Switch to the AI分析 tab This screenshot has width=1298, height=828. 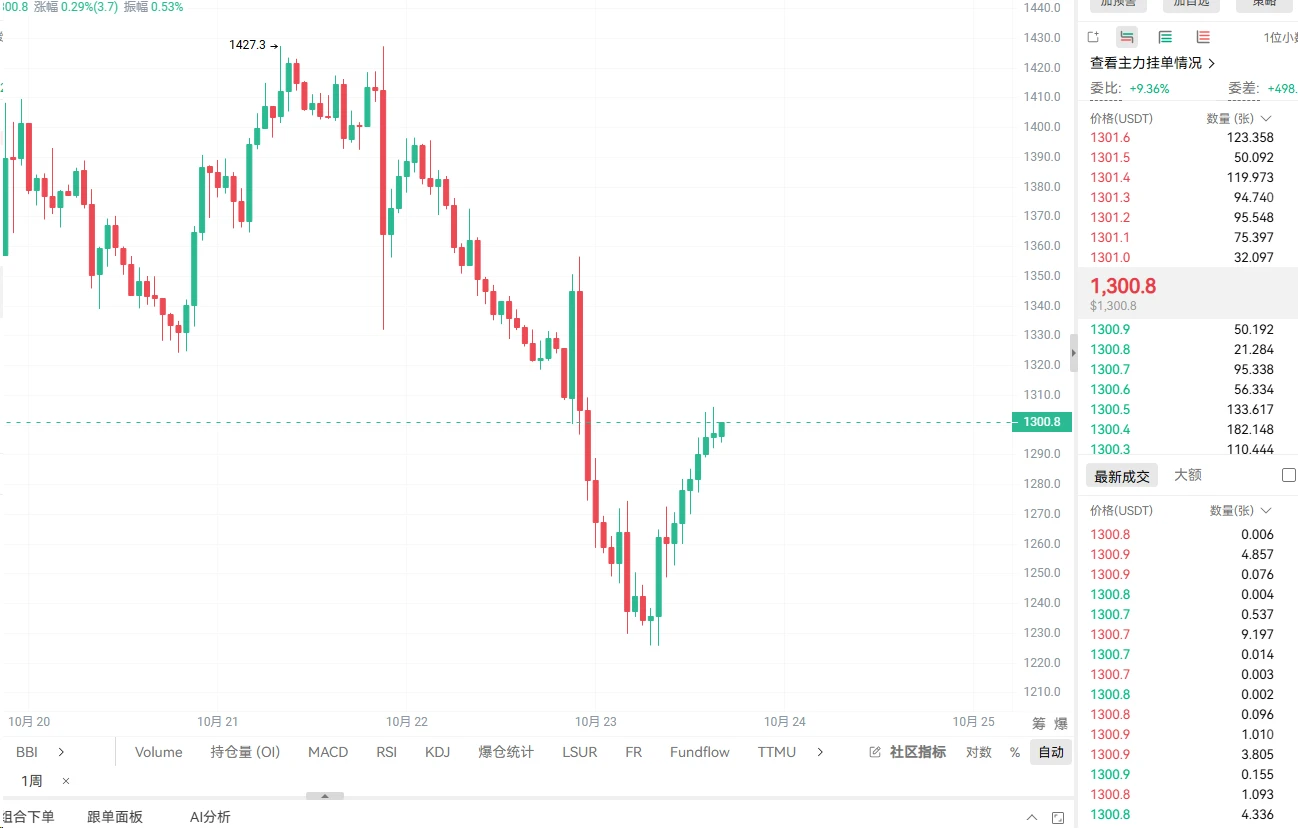pyautogui.click(x=210, y=817)
